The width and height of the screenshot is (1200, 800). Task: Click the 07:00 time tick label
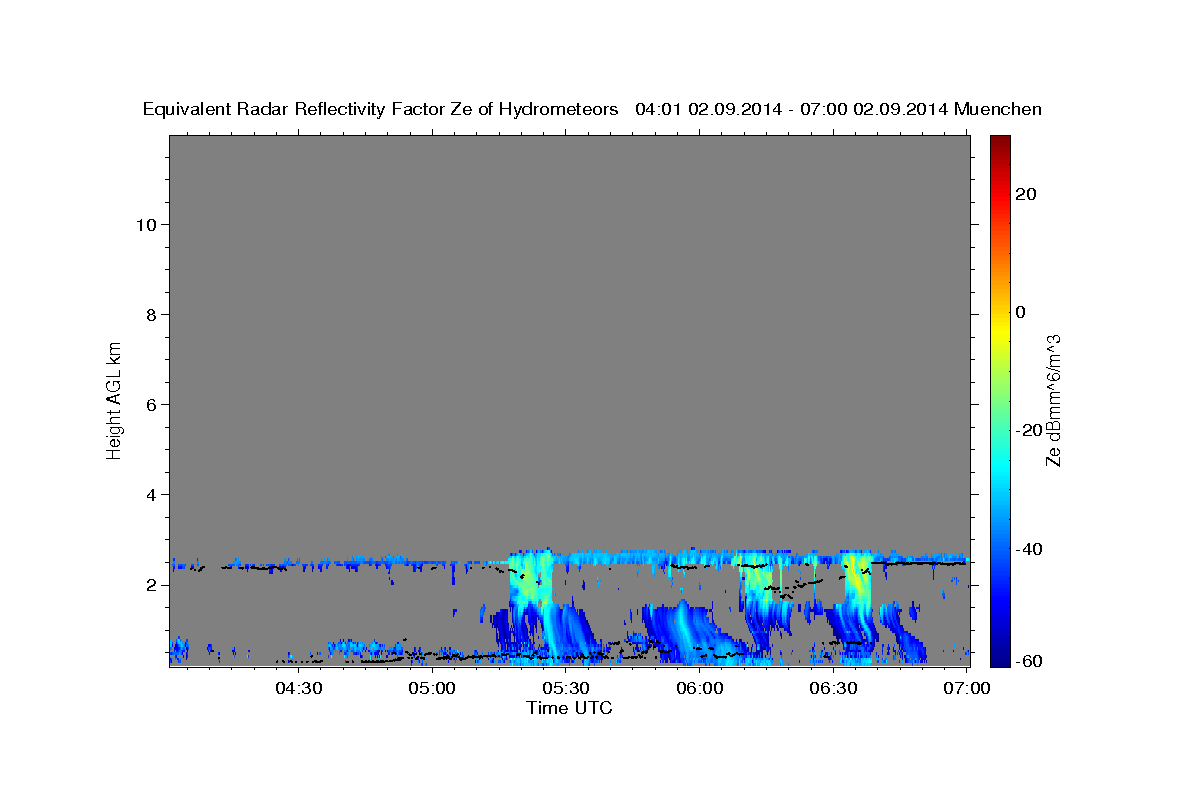pyautogui.click(x=966, y=688)
